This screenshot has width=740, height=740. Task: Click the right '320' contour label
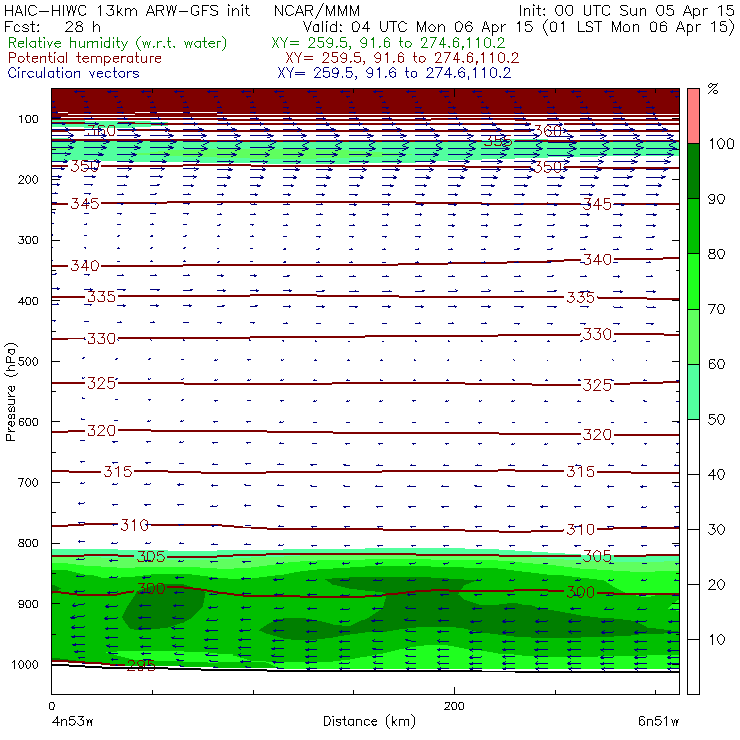(597, 435)
